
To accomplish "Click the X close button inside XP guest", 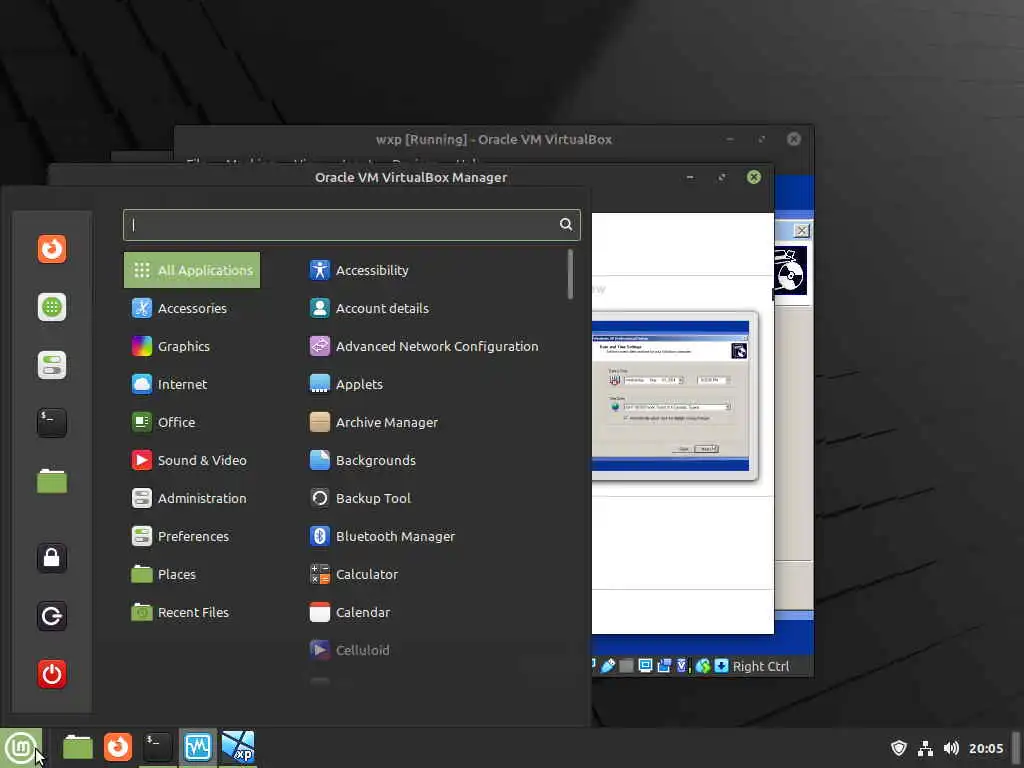I will [x=801, y=231].
